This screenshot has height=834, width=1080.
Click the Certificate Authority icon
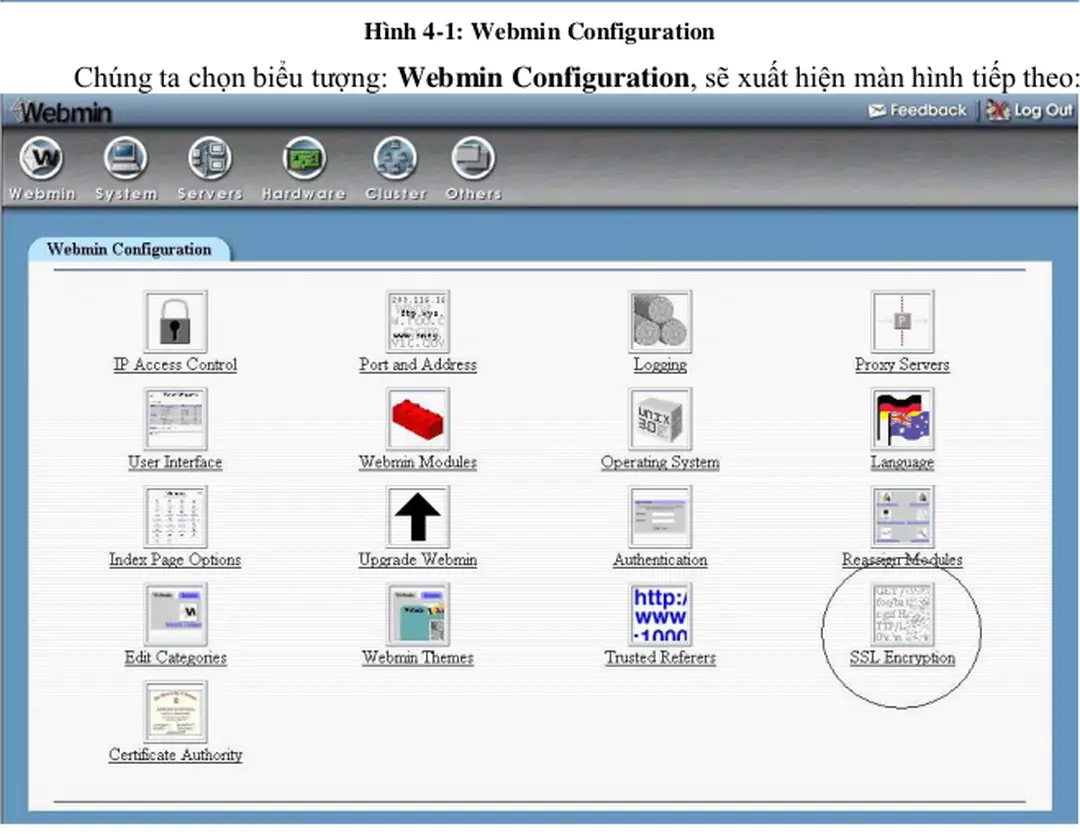tap(176, 712)
